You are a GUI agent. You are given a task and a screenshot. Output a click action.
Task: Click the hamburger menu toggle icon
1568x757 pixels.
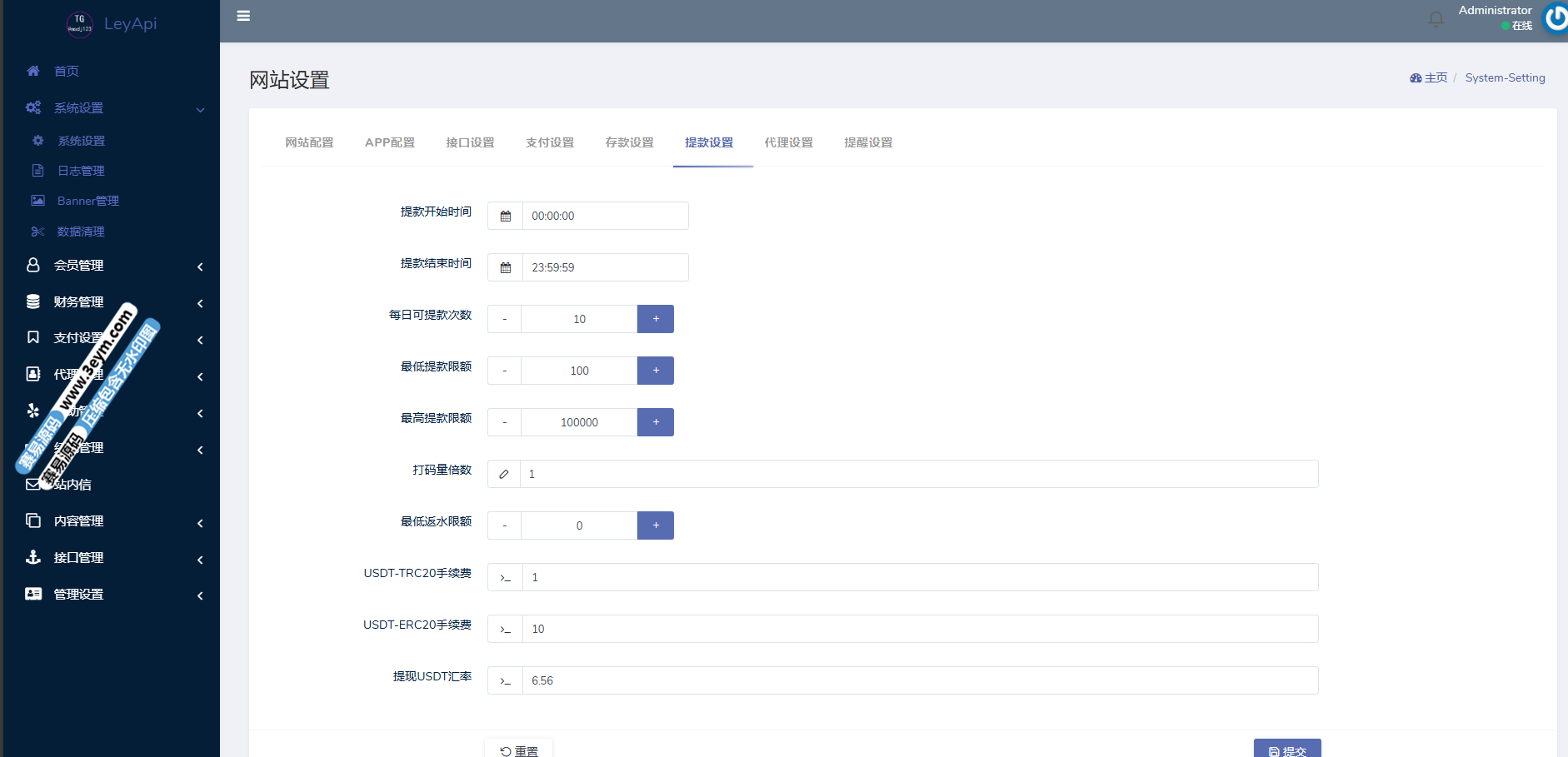(243, 16)
